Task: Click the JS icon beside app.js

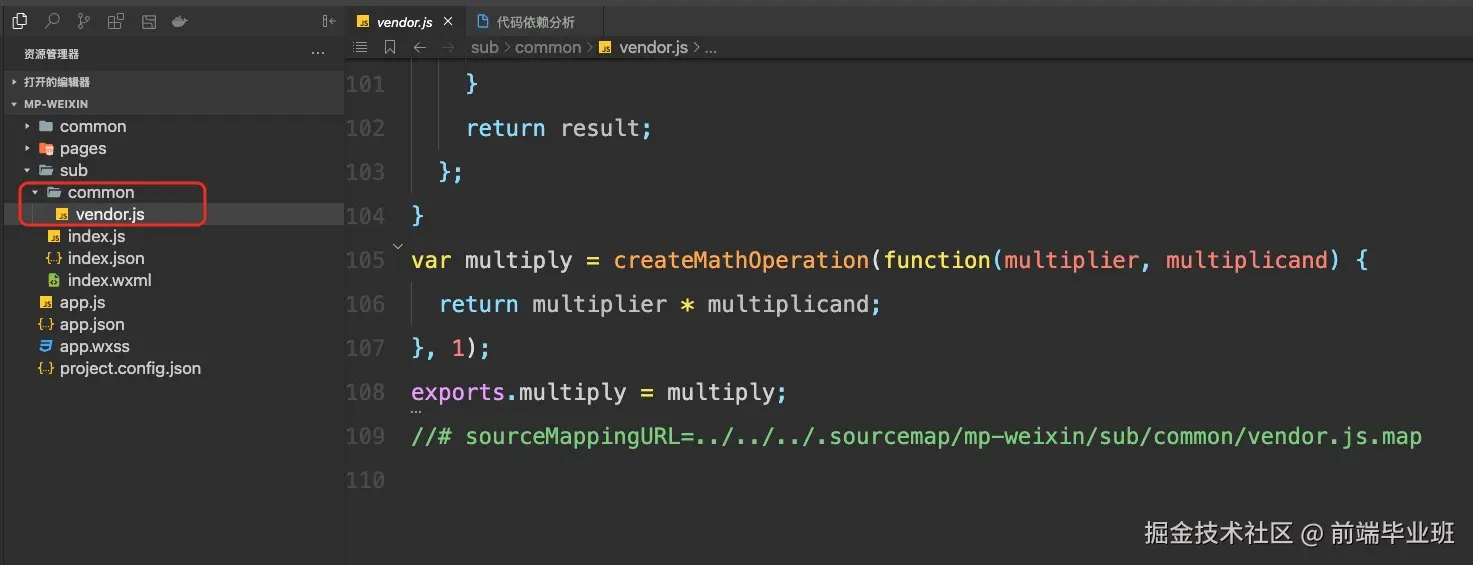Action: click(45, 302)
